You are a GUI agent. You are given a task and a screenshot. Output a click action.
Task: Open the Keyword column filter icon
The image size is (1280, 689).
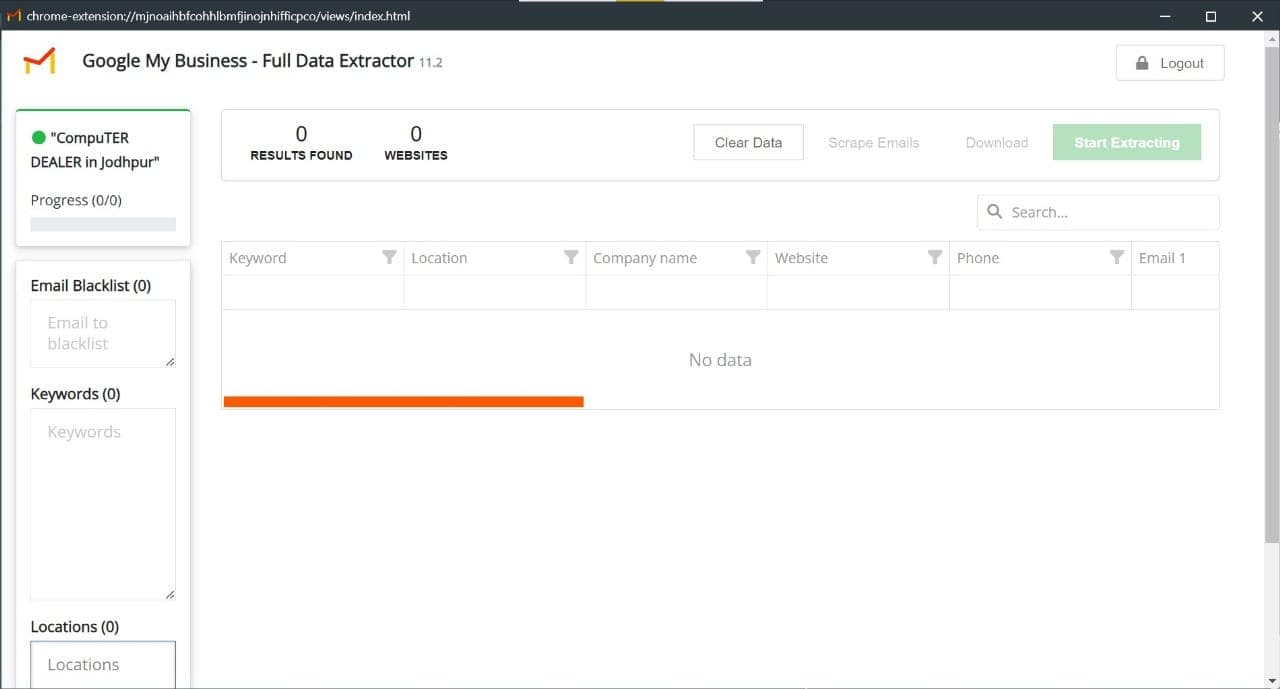(389, 257)
